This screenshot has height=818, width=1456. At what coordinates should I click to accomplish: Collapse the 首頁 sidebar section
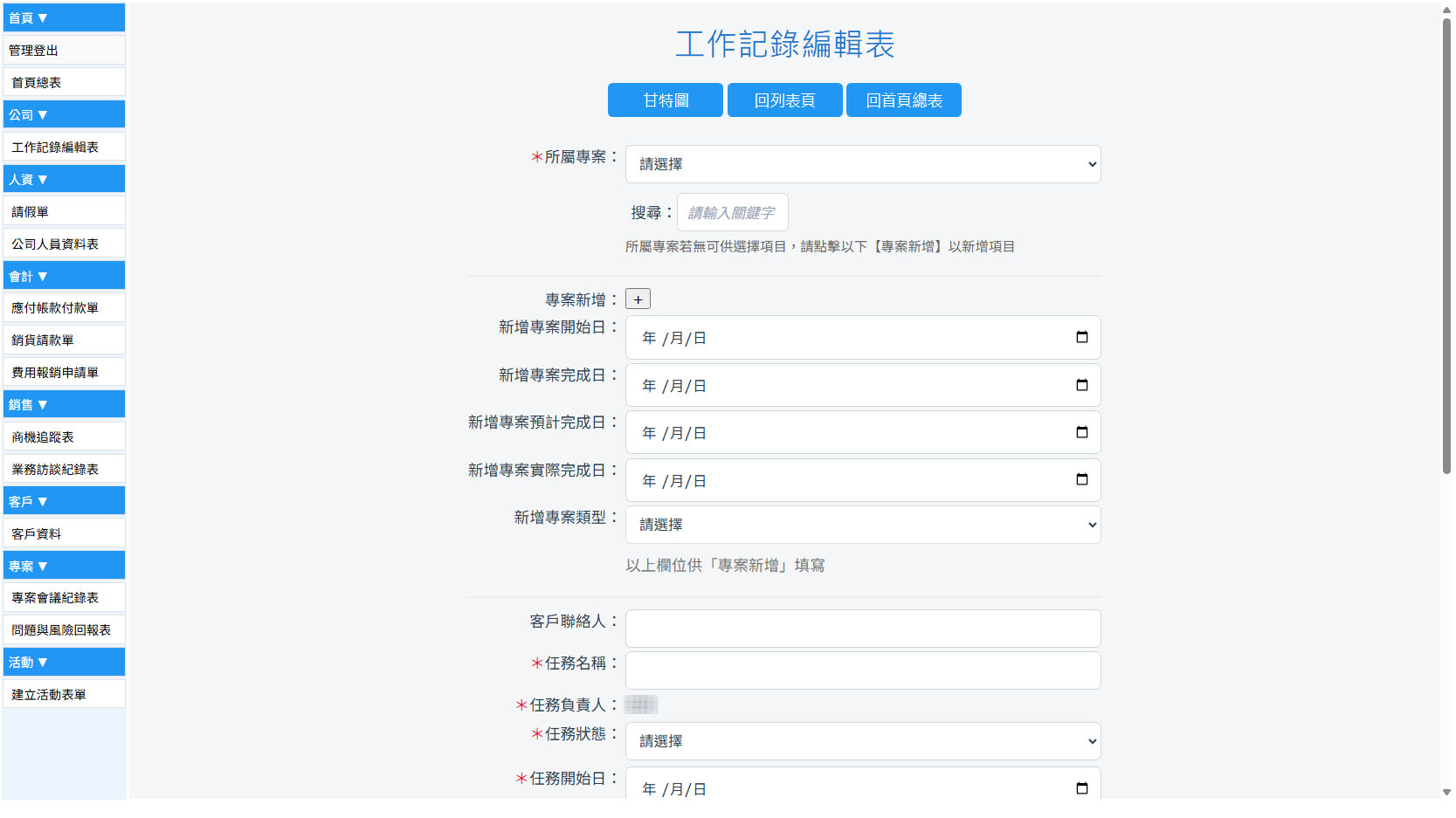point(64,17)
